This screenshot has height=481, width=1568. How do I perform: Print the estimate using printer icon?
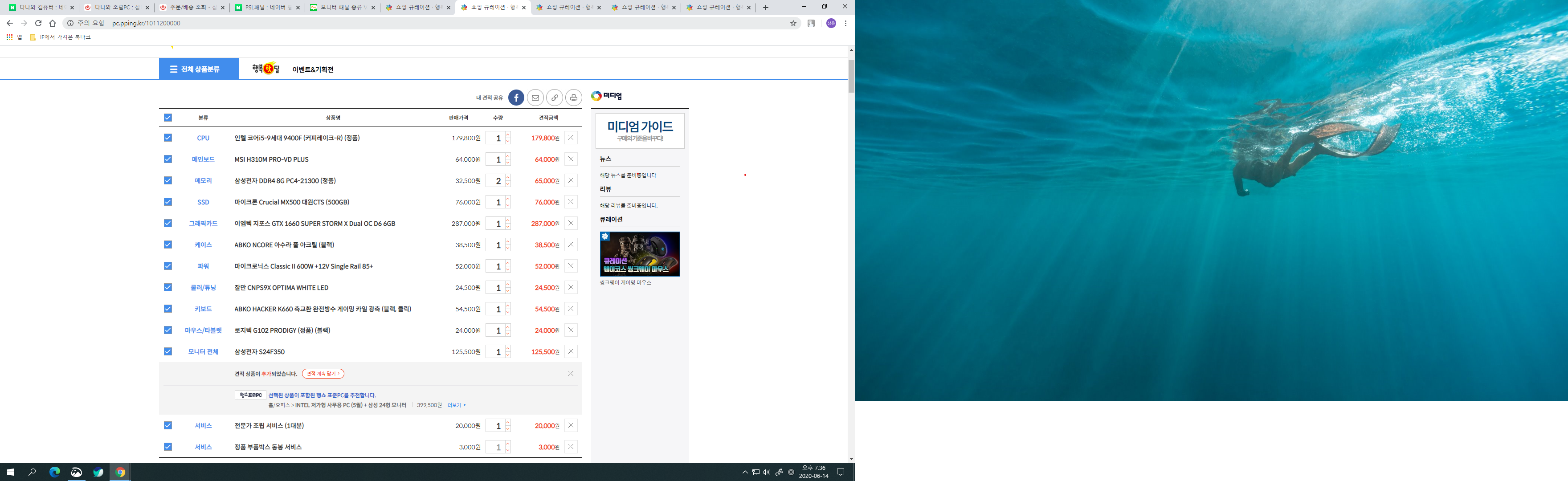573,98
